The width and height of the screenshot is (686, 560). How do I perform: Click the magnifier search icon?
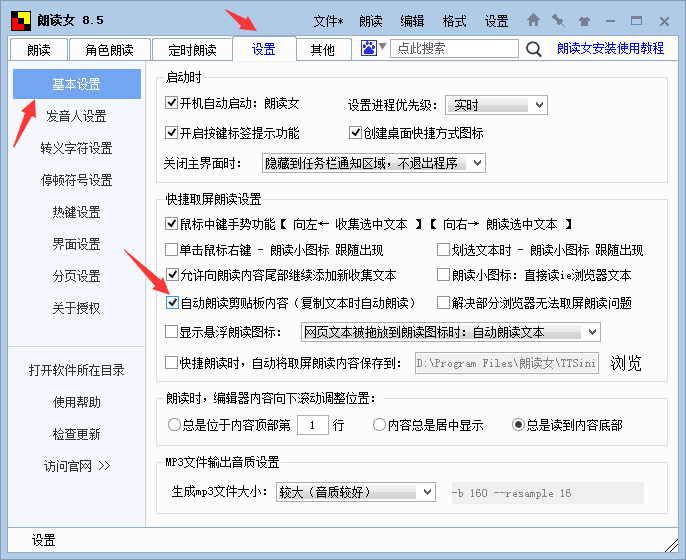[x=533, y=49]
